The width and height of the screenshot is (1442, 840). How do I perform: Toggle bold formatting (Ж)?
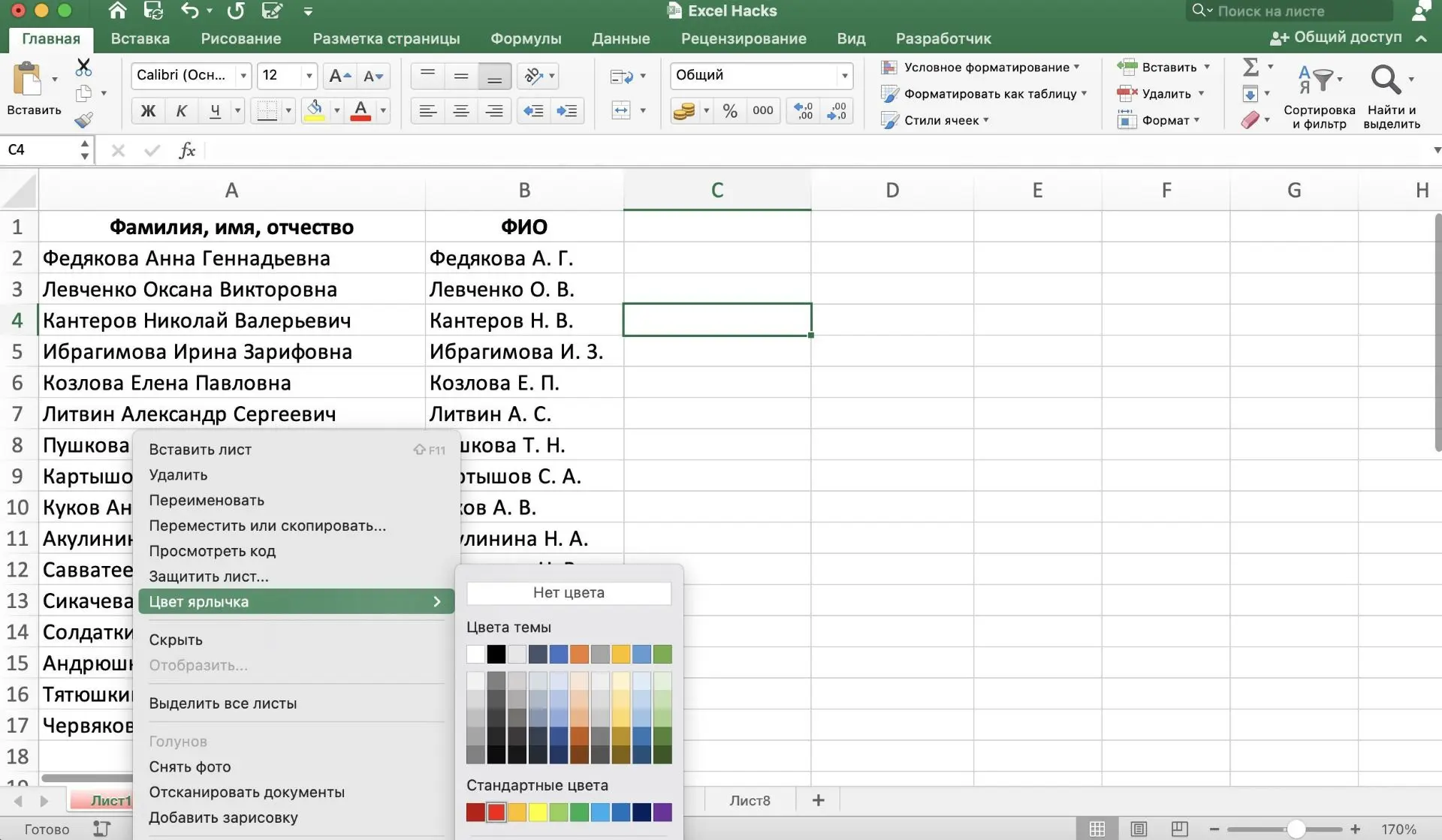coord(148,111)
